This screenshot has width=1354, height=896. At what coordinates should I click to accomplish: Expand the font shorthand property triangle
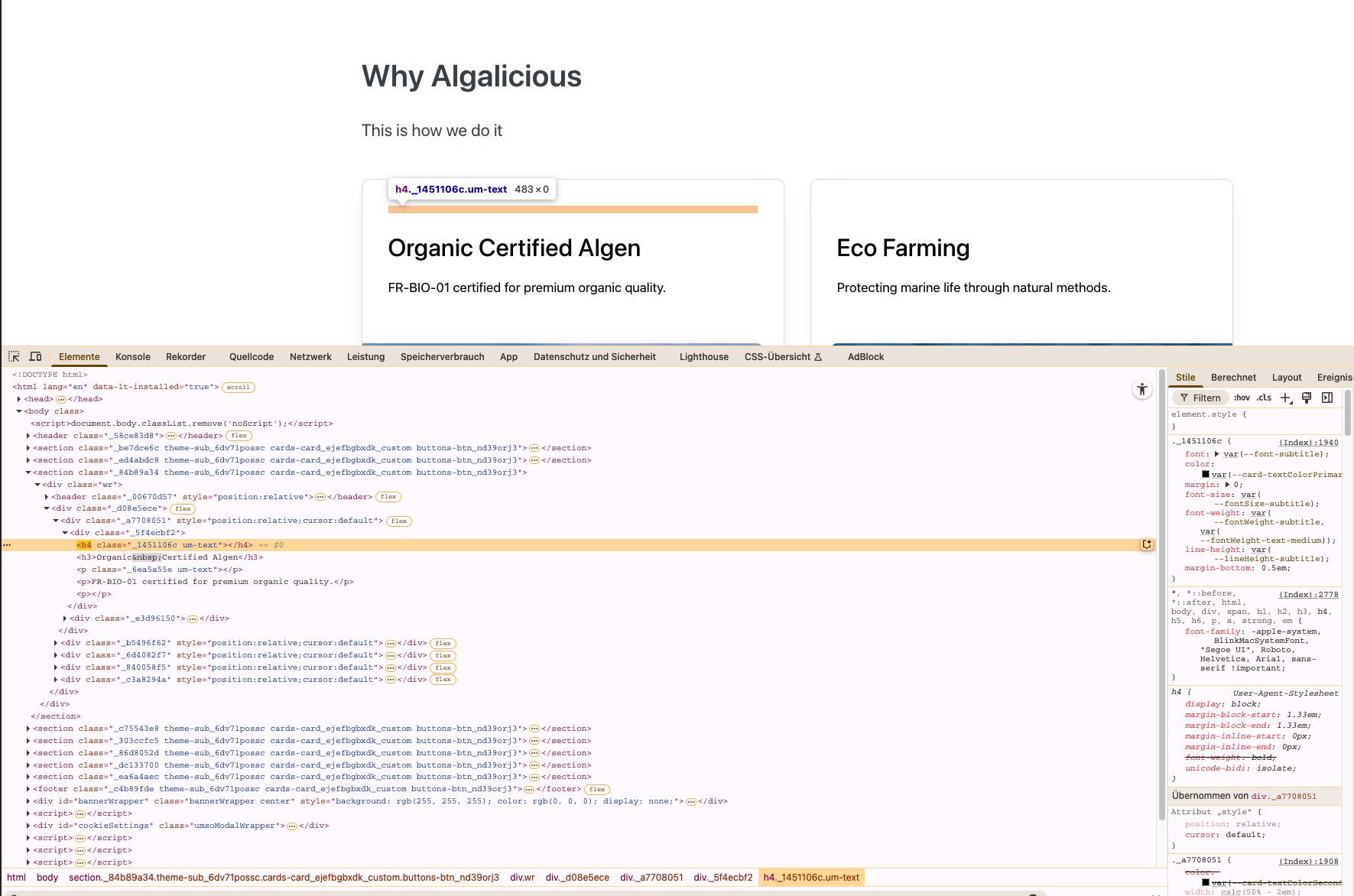coord(1216,454)
